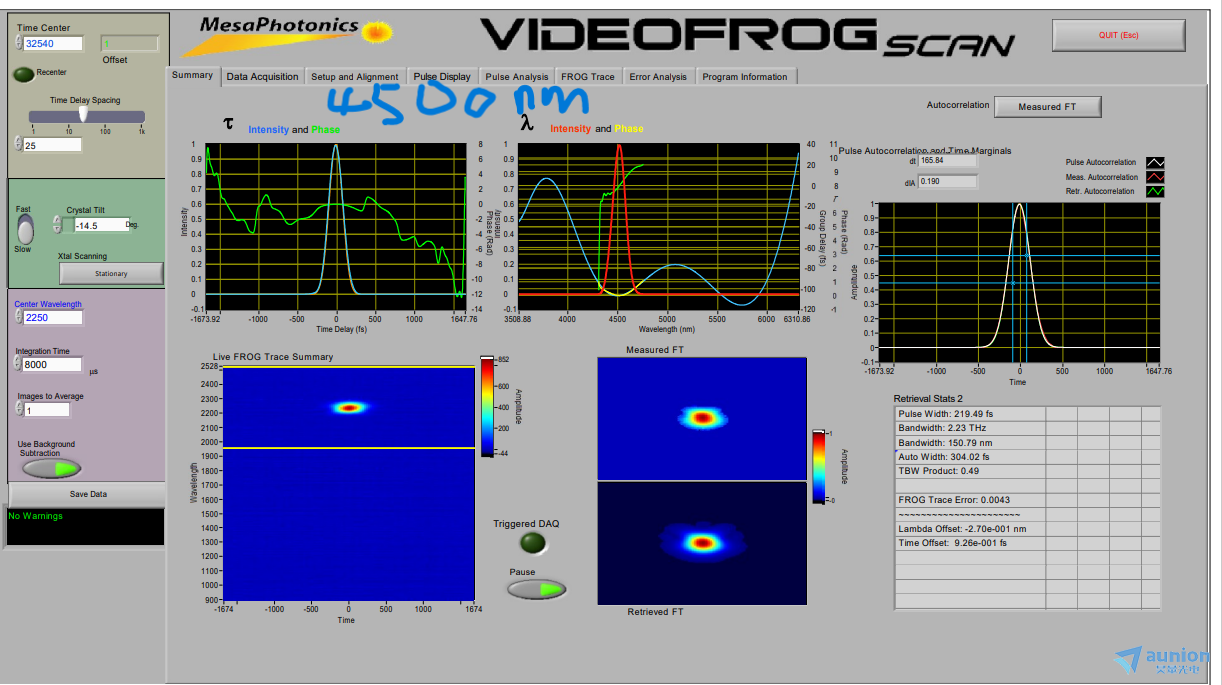Click the Offset indicator field
This screenshot has width=1222, height=685.
(x=129, y=43)
